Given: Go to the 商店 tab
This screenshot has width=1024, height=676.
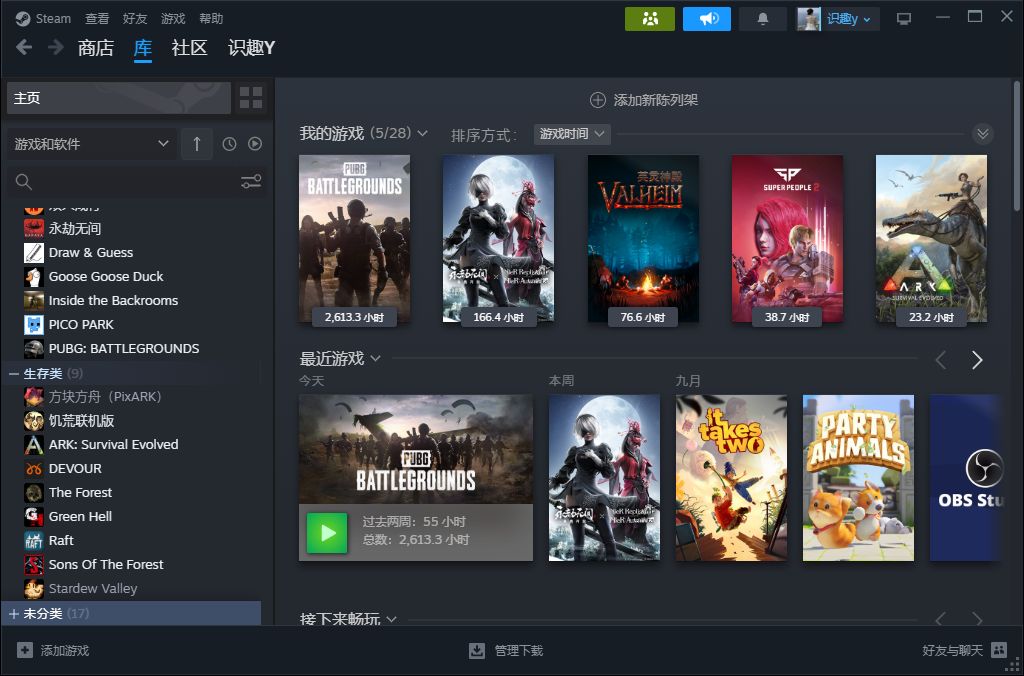Looking at the screenshot, I should tap(95, 48).
